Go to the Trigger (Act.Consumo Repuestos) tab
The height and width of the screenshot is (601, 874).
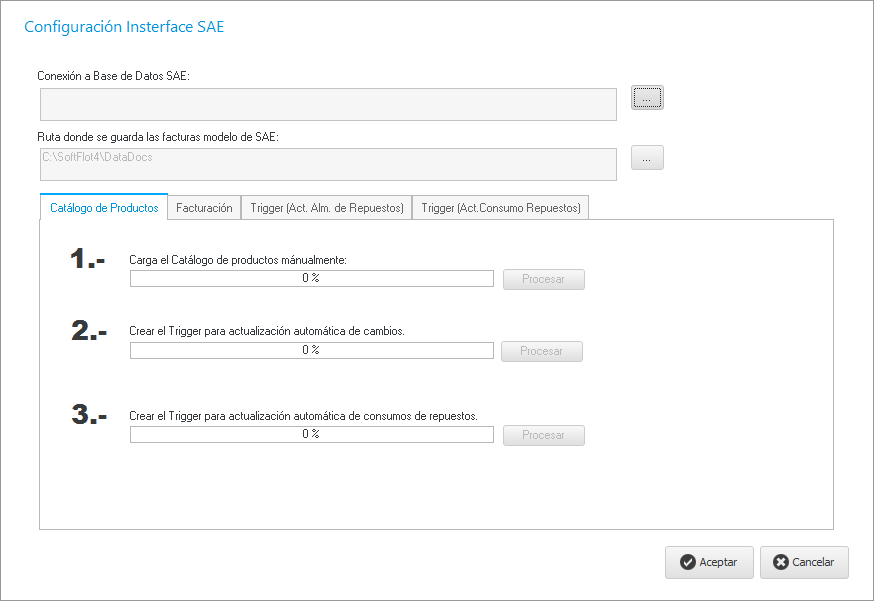(500, 208)
